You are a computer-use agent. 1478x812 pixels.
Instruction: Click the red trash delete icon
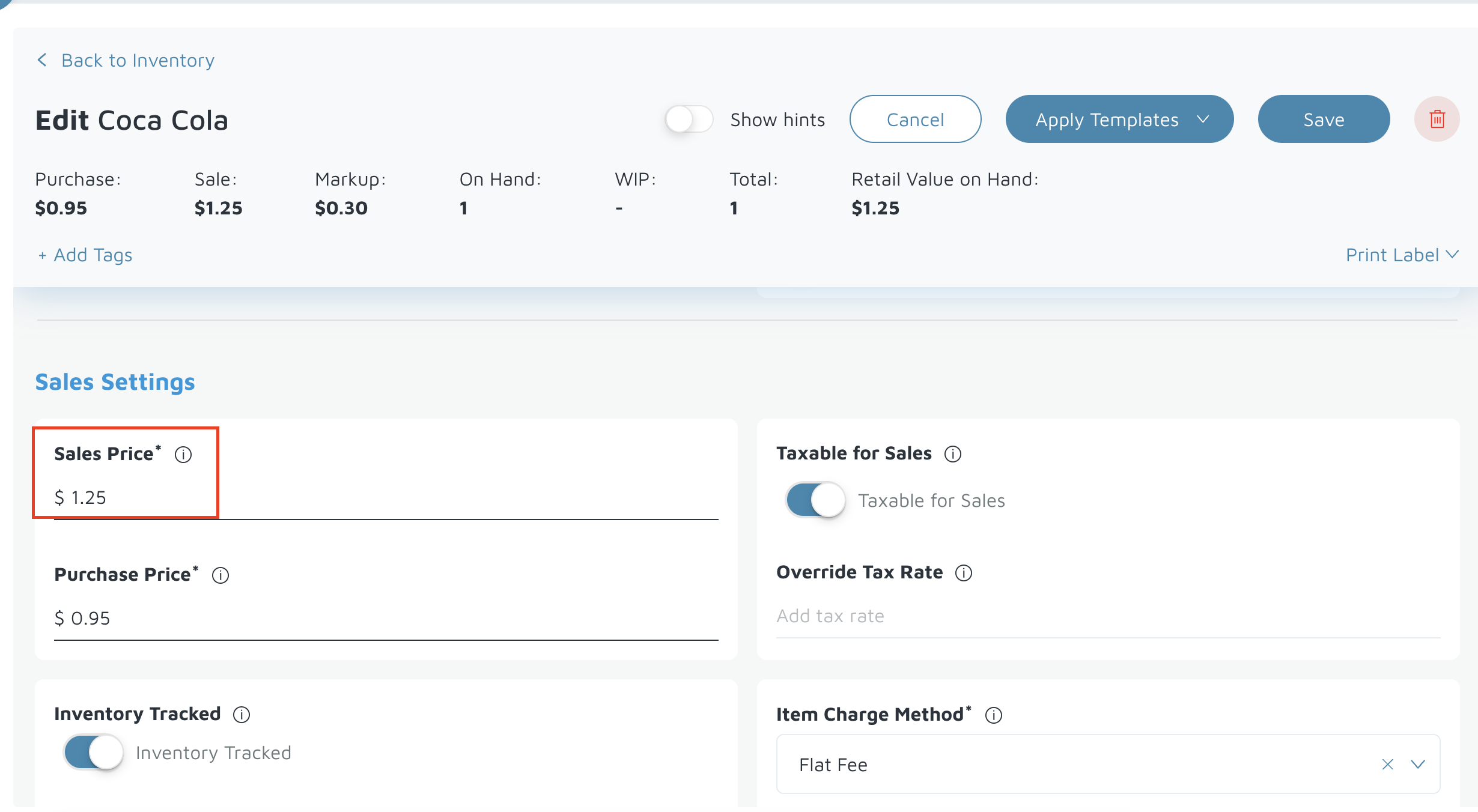[x=1437, y=119]
